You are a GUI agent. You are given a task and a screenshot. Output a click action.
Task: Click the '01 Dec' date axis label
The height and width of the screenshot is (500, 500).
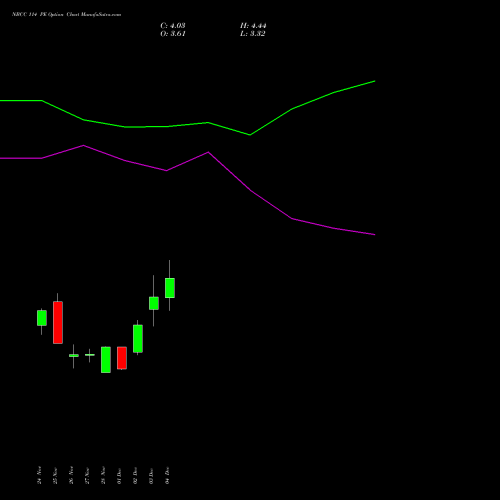(x=119, y=475)
